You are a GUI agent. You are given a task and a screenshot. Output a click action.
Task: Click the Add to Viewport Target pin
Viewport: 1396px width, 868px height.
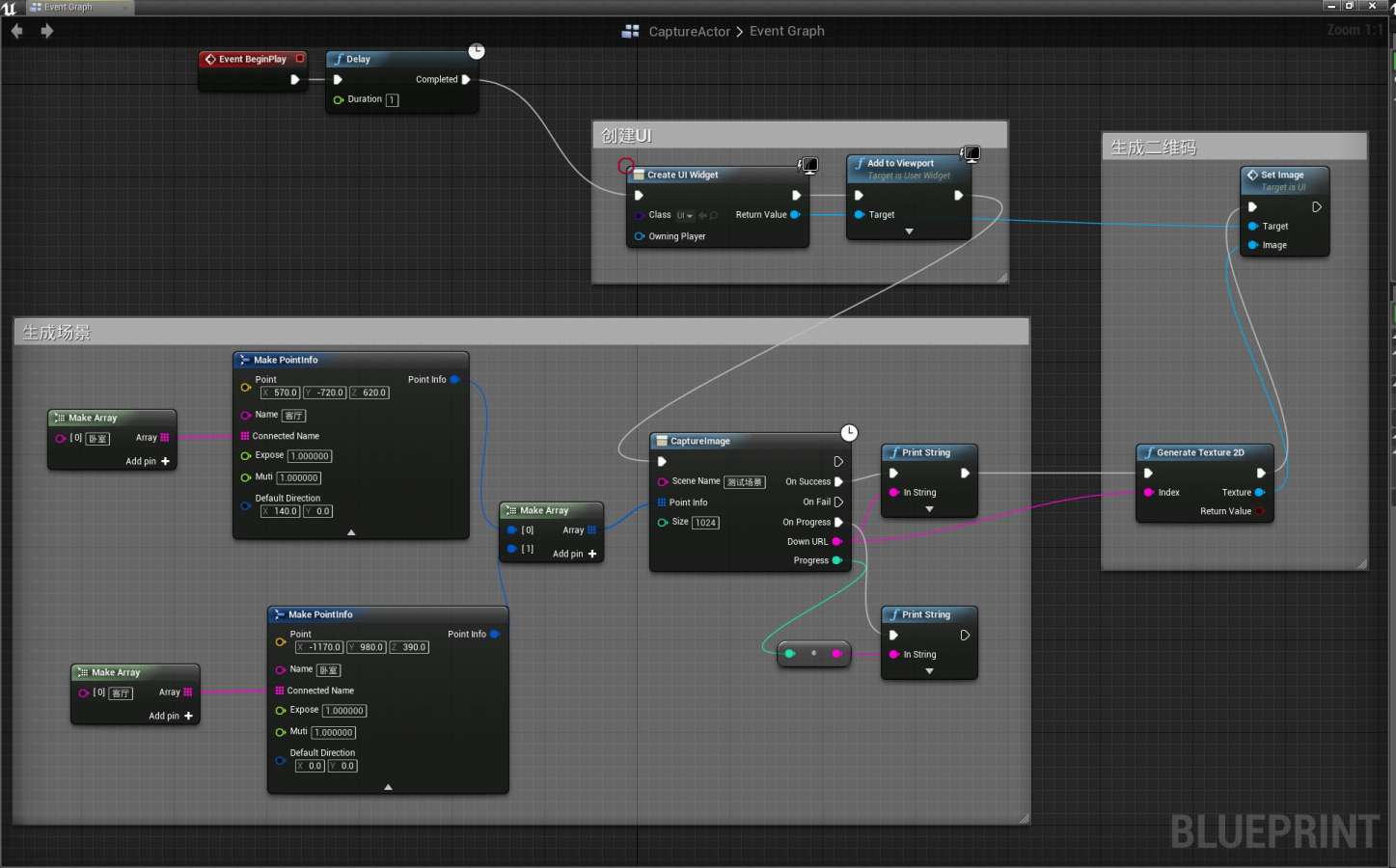point(859,214)
